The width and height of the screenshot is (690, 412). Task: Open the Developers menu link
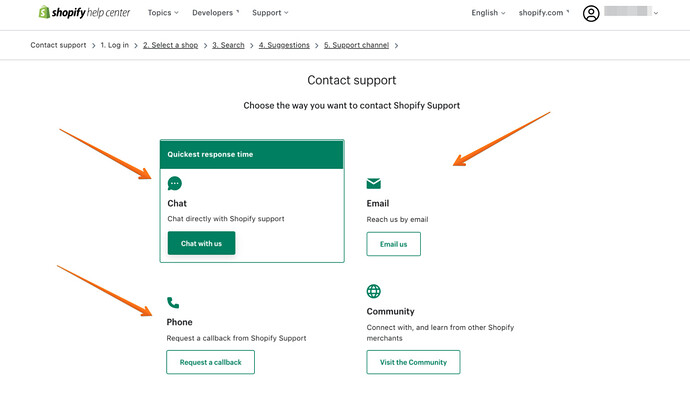(x=213, y=13)
